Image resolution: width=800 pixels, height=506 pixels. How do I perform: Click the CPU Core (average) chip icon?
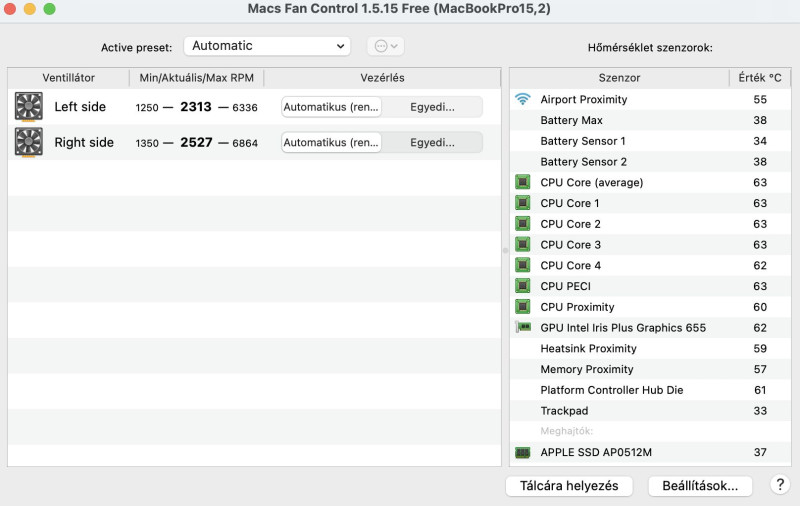click(522, 182)
